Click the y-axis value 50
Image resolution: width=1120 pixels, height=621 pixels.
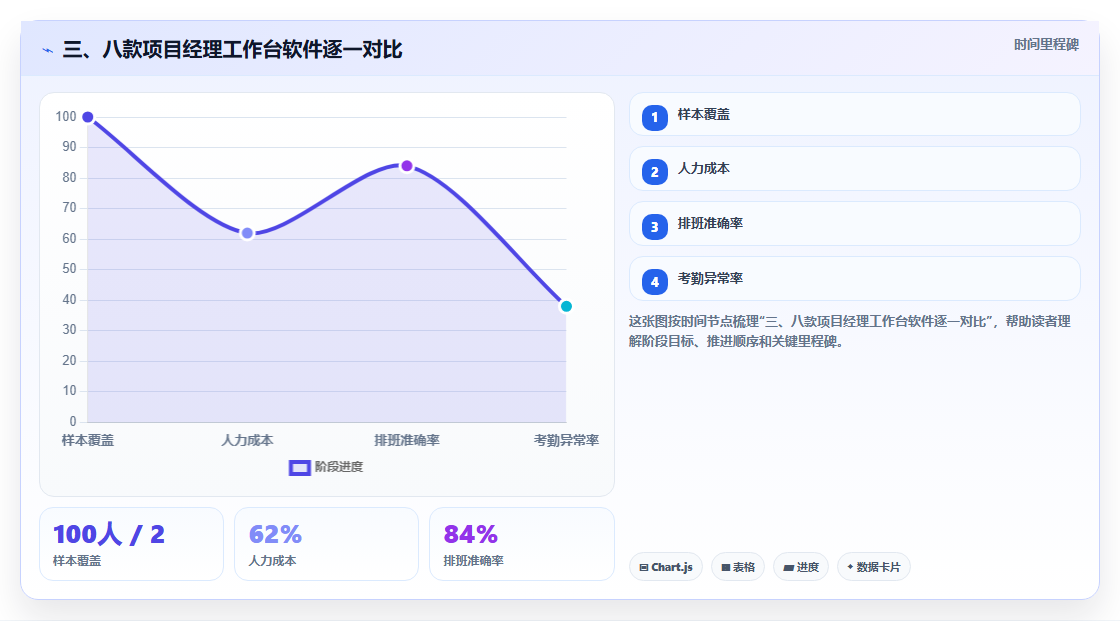point(69,269)
